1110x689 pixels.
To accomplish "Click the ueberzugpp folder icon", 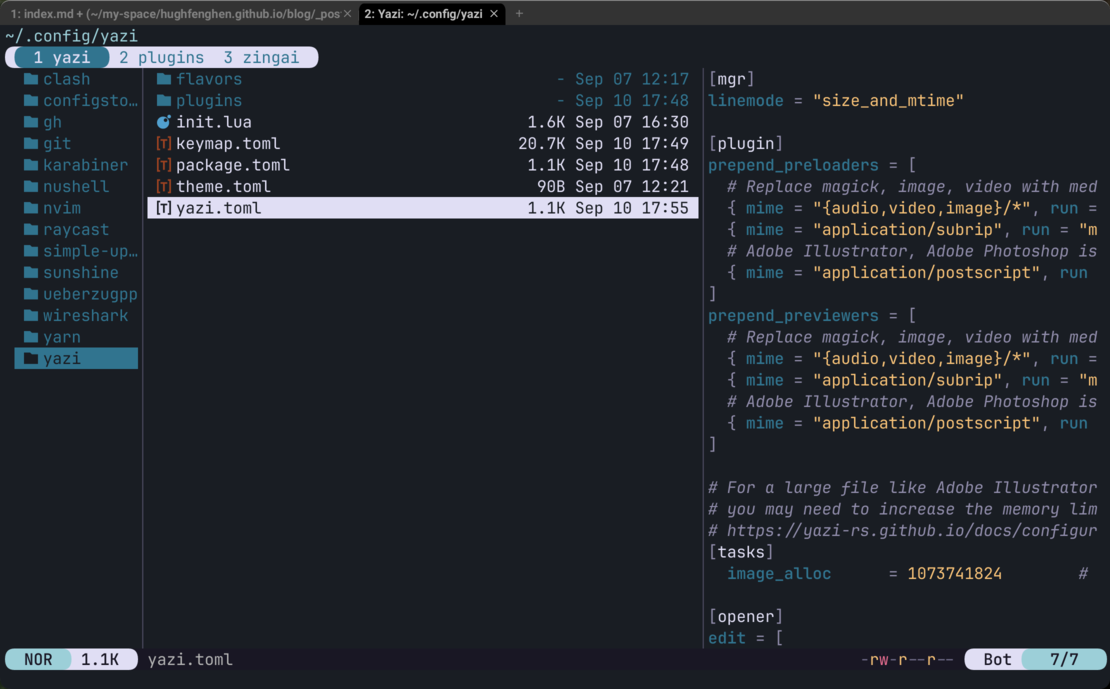I will pos(30,294).
